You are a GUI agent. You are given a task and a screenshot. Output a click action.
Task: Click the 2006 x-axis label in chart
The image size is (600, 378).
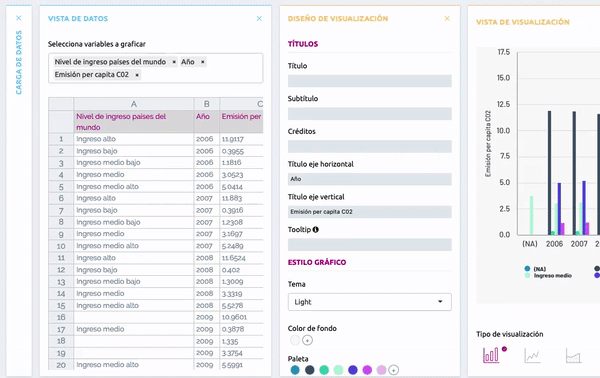click(554, 244)
